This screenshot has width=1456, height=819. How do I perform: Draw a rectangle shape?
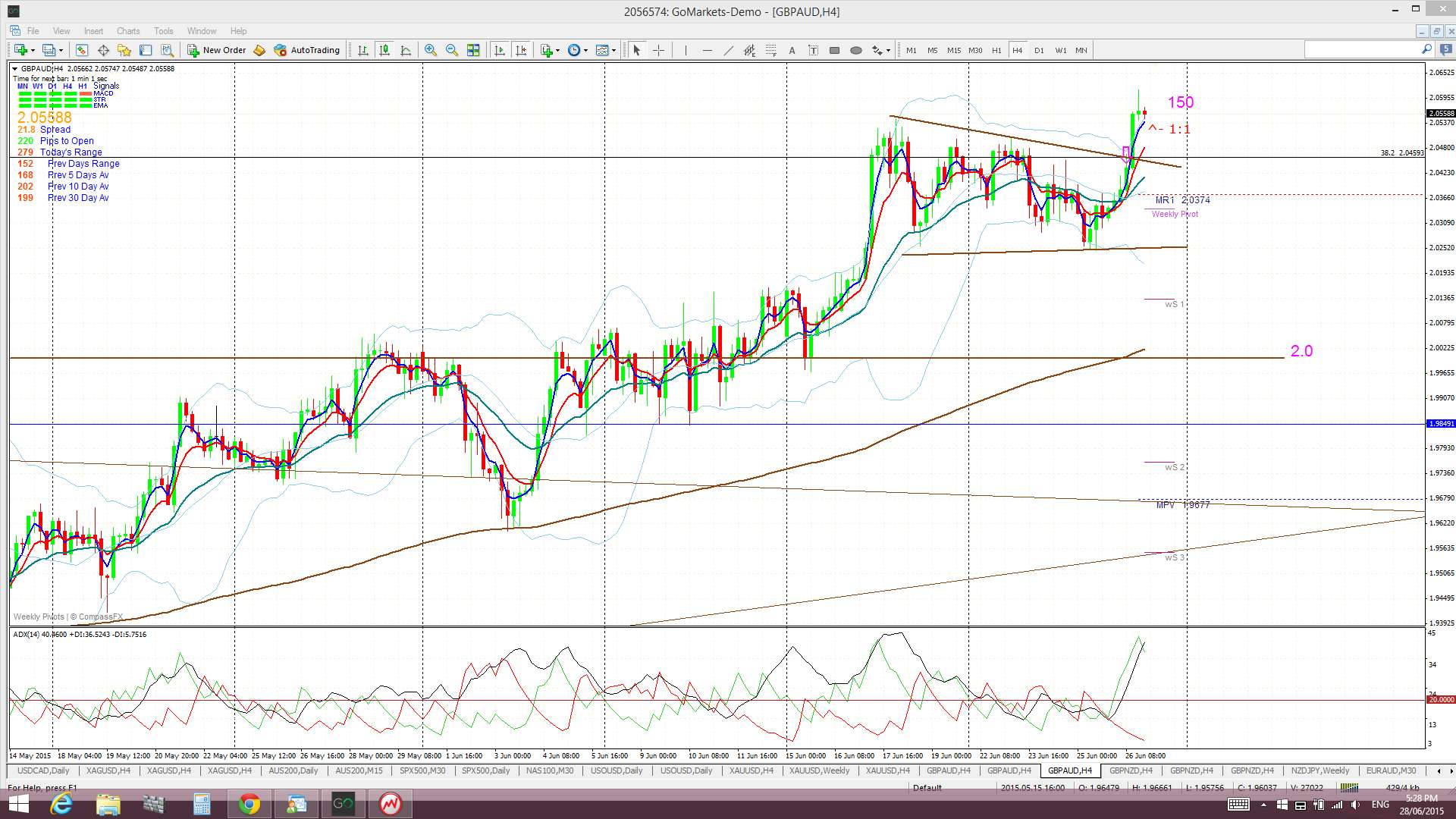(x=834, y=50)
